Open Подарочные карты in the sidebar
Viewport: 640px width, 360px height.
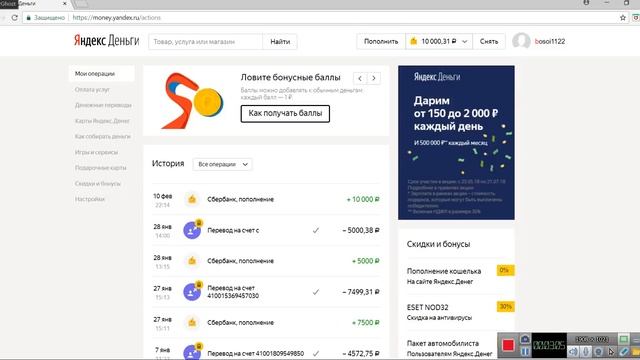click(100, 168)
